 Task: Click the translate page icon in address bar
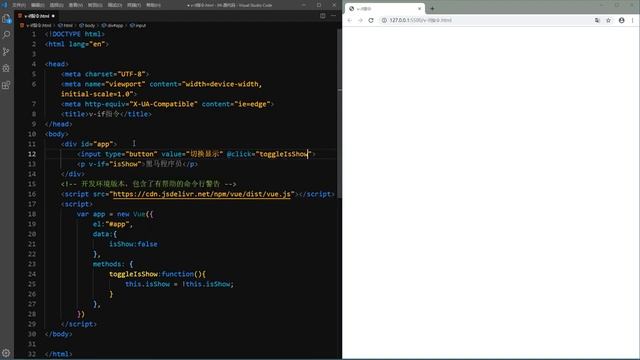click(597, 20)
